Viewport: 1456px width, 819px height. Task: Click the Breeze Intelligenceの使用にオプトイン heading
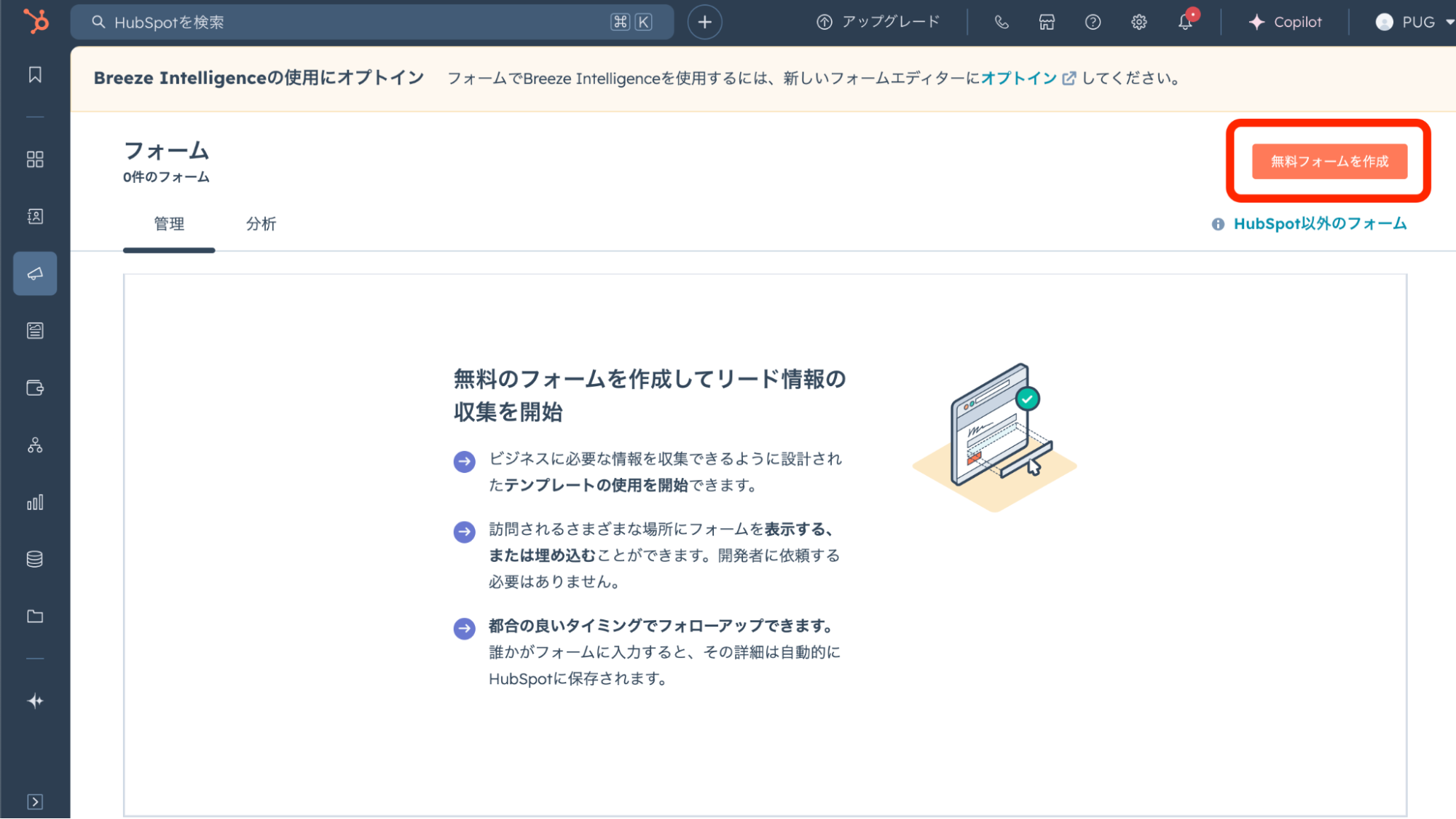(x=259, y=78)
